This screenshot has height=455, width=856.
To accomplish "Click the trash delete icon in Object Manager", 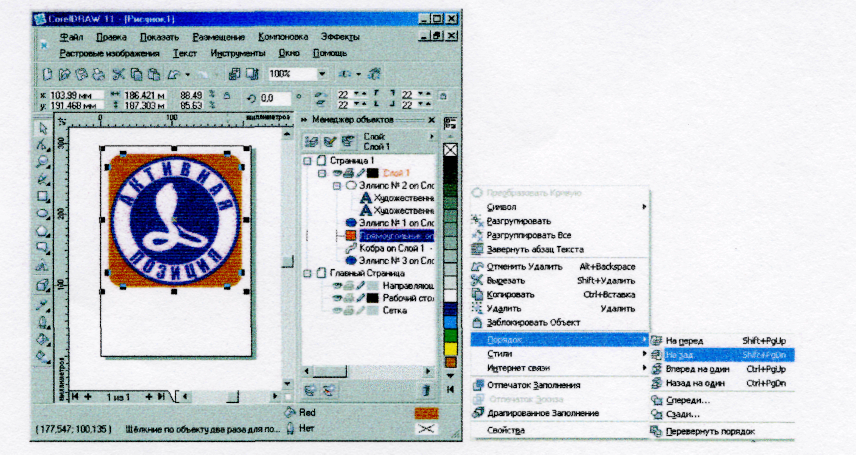I will point(425,390).
